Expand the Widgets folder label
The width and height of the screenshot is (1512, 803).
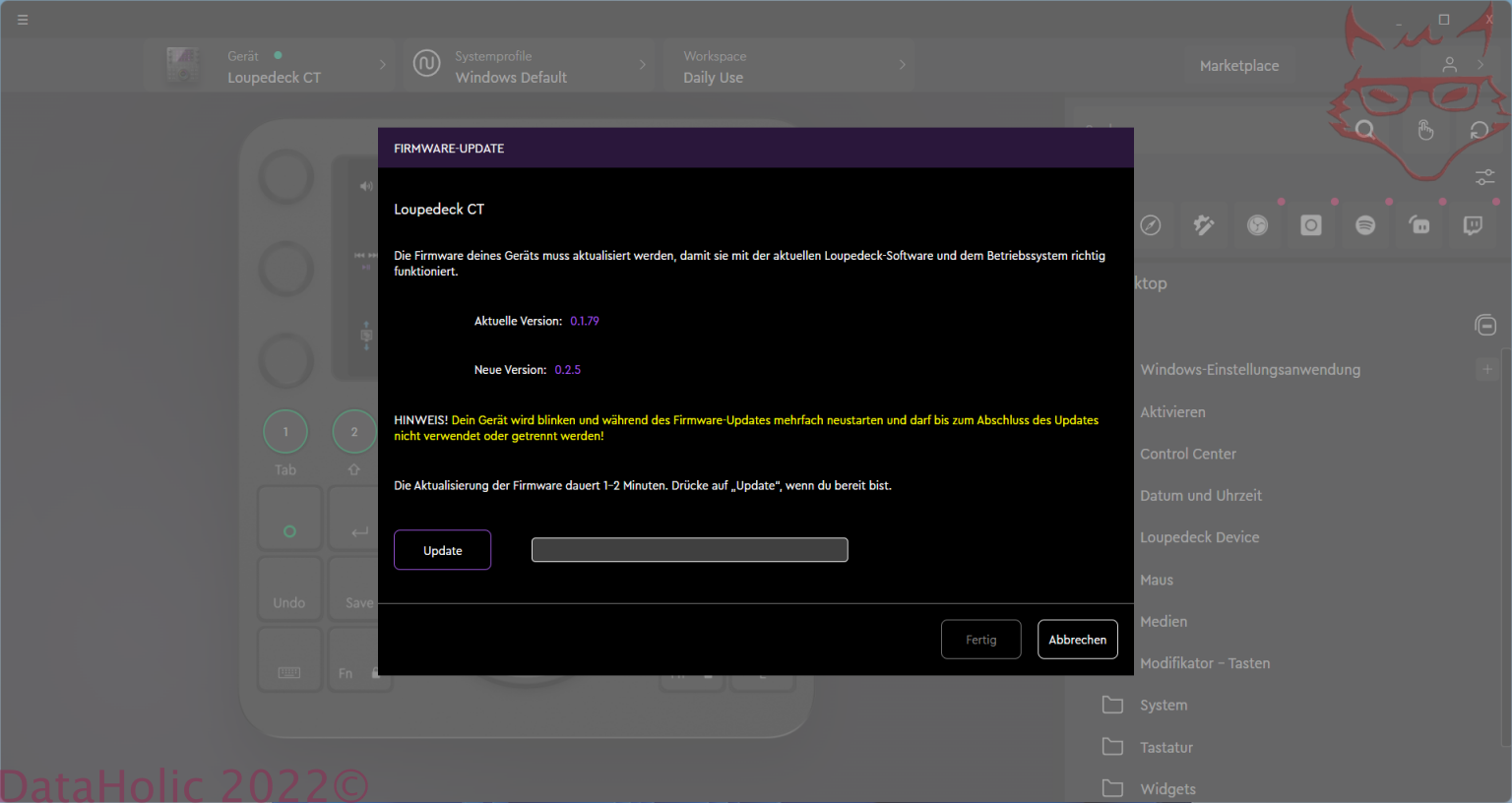(x=1167, y=789)
